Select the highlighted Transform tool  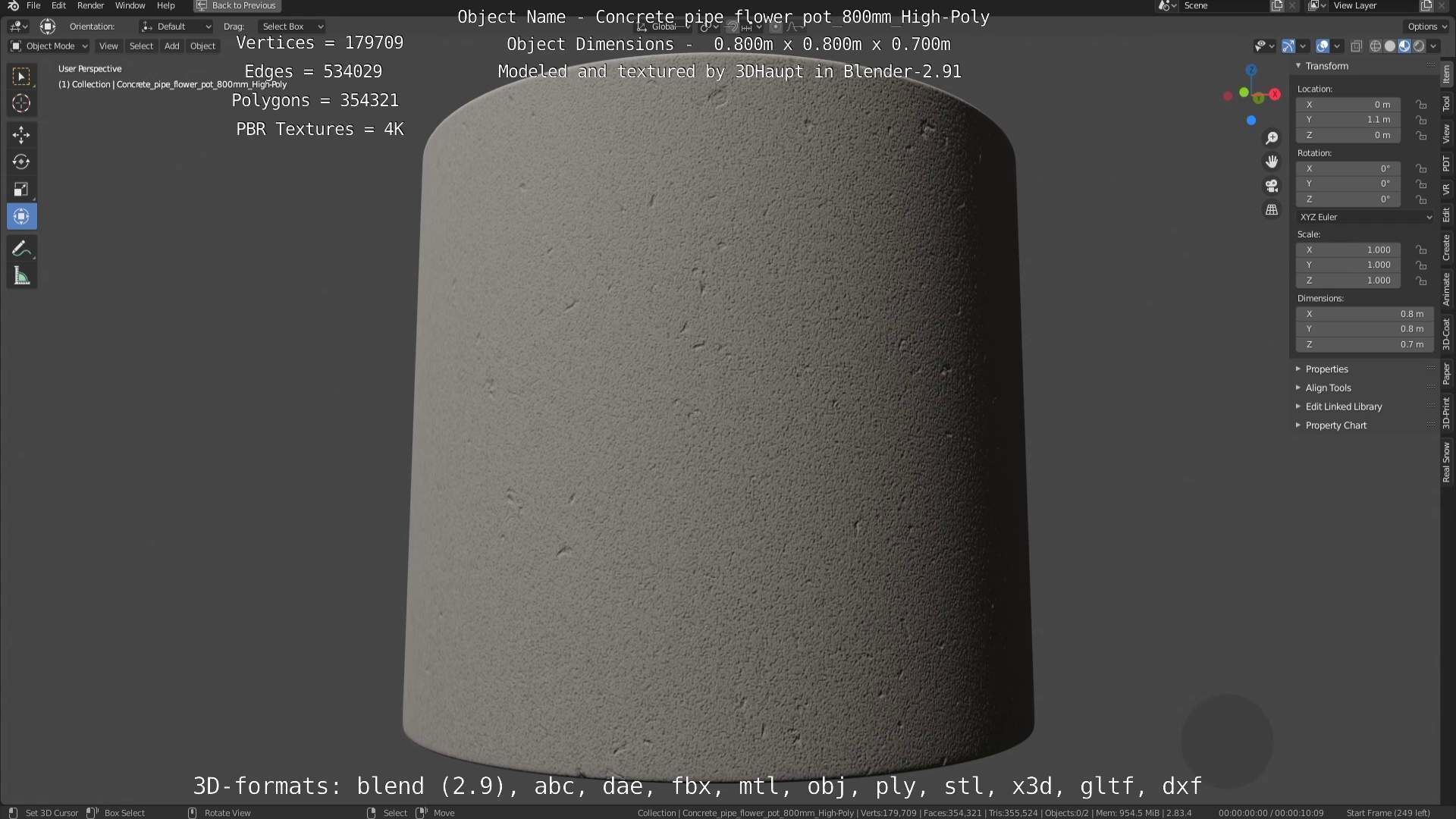pos(21,217)
